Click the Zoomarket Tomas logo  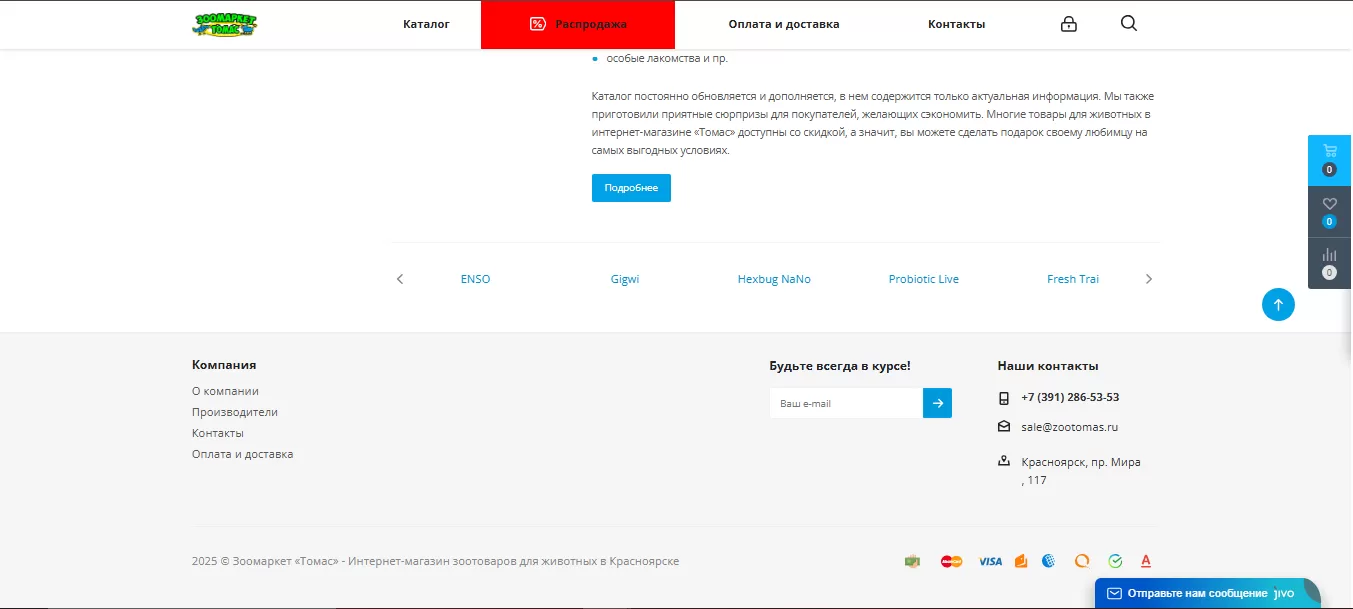coord(224,24)
